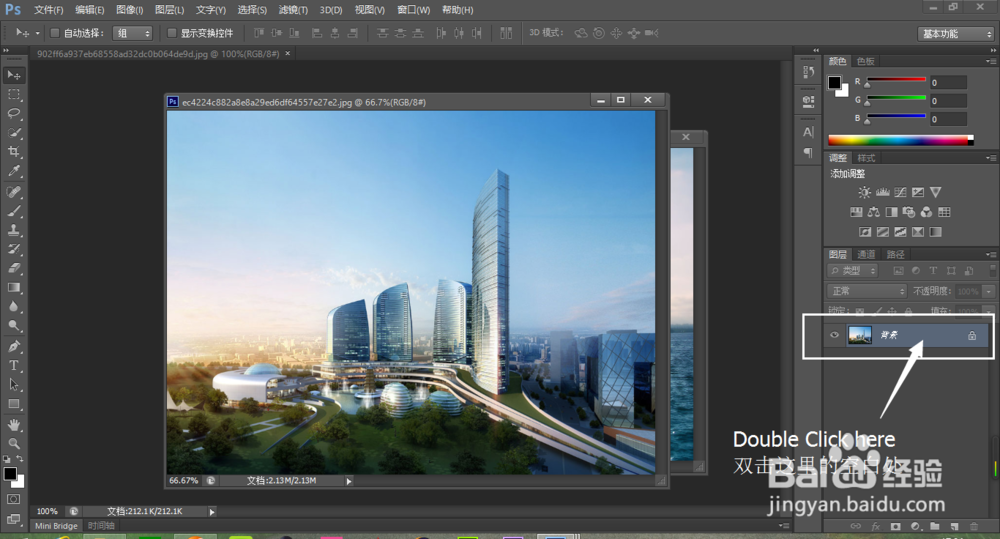
Task: Select the Eraser tool
Action: 13,269
